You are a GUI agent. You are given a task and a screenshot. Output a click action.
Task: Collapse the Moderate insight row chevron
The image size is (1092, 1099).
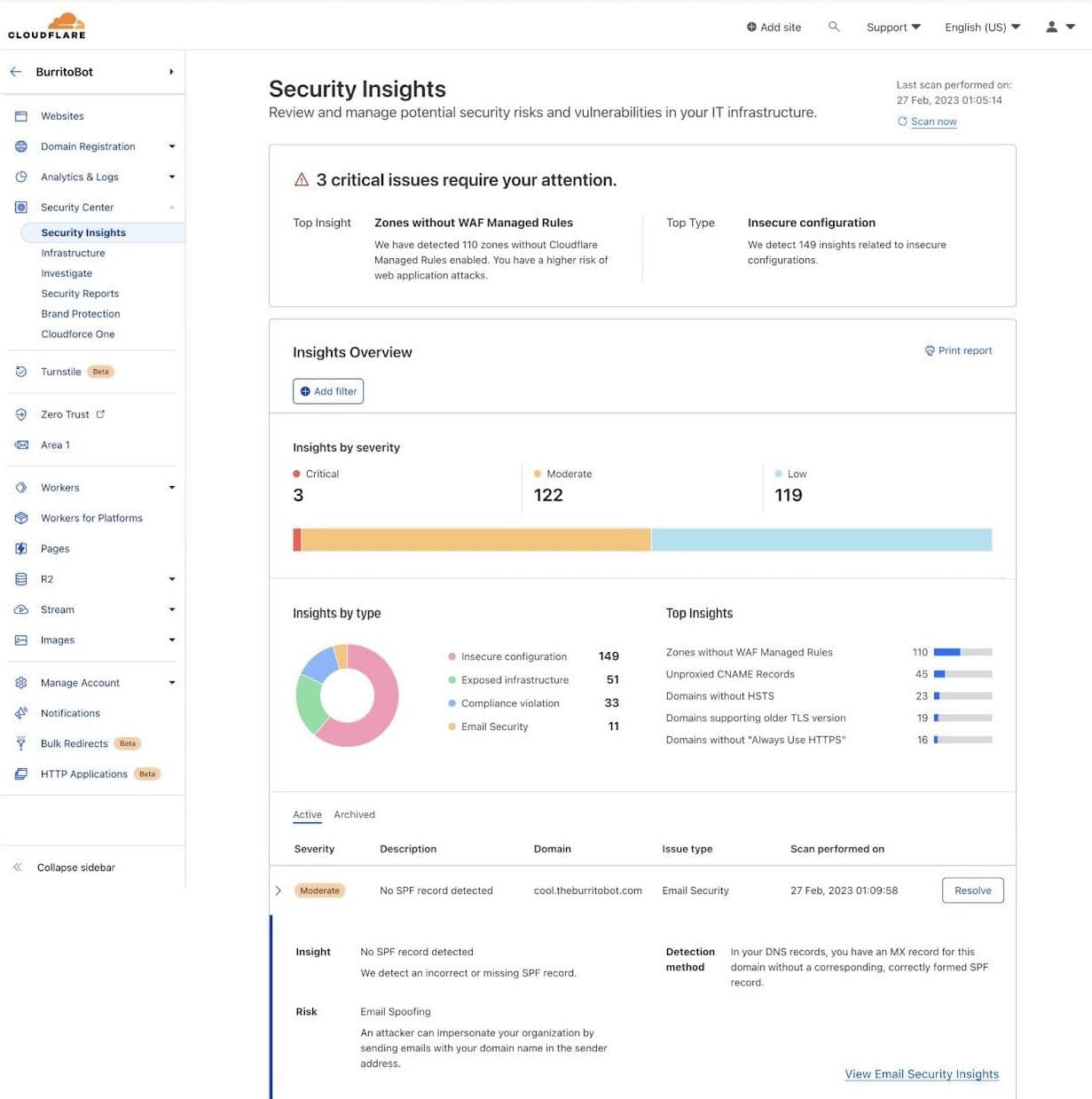[x=278, y=891]
